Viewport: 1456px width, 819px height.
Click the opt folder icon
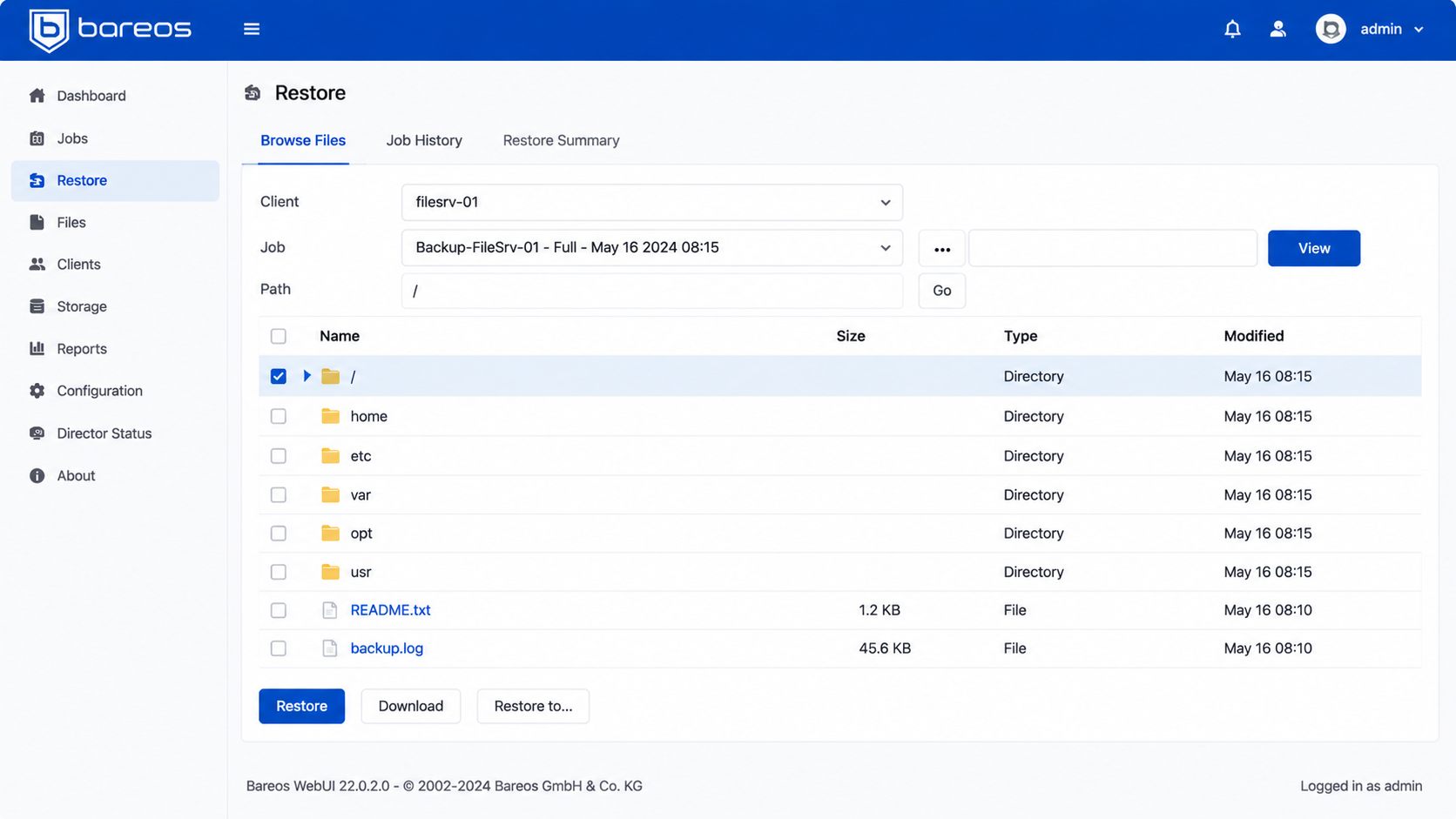coord(330,533)
